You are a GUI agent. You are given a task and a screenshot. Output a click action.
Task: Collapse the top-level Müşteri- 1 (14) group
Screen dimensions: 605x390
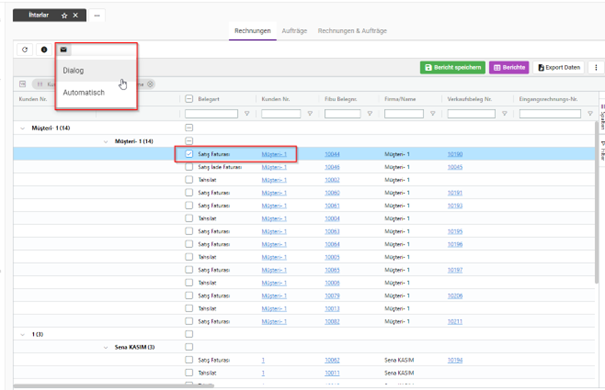coord(22,128)
